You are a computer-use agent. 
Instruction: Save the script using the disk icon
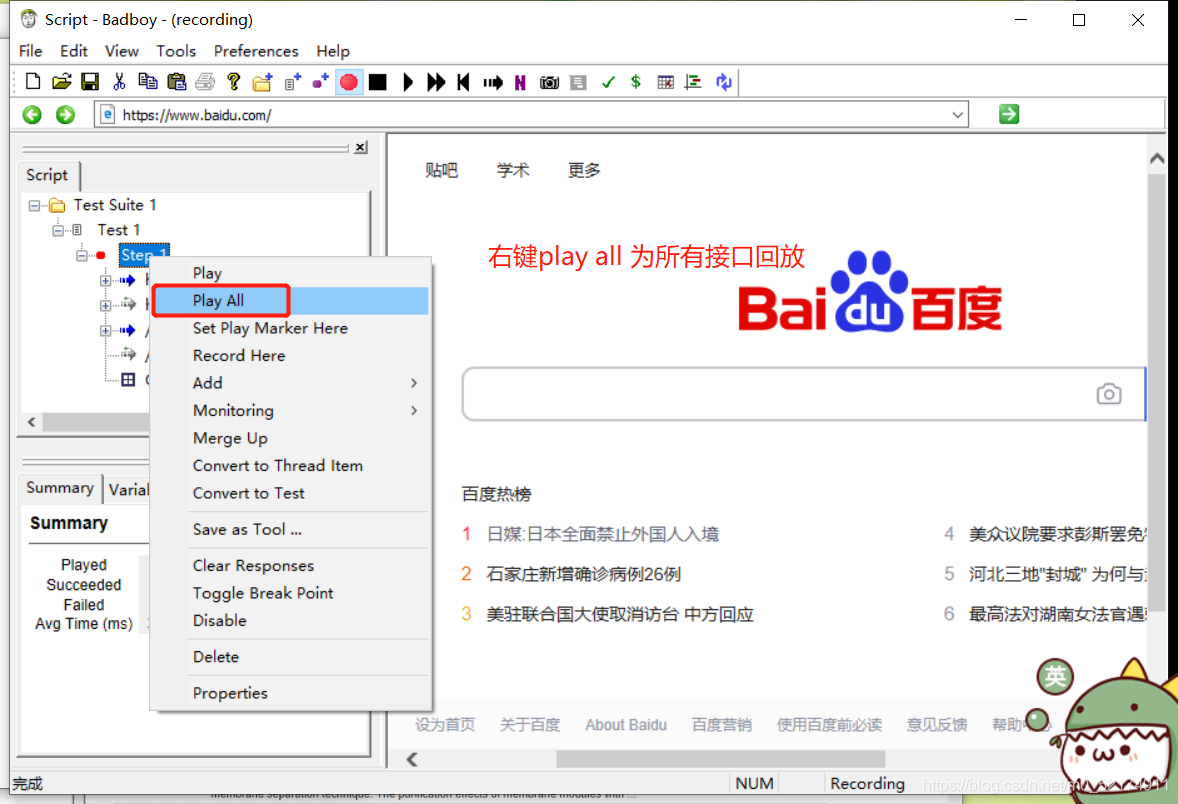tap(90, 82)
